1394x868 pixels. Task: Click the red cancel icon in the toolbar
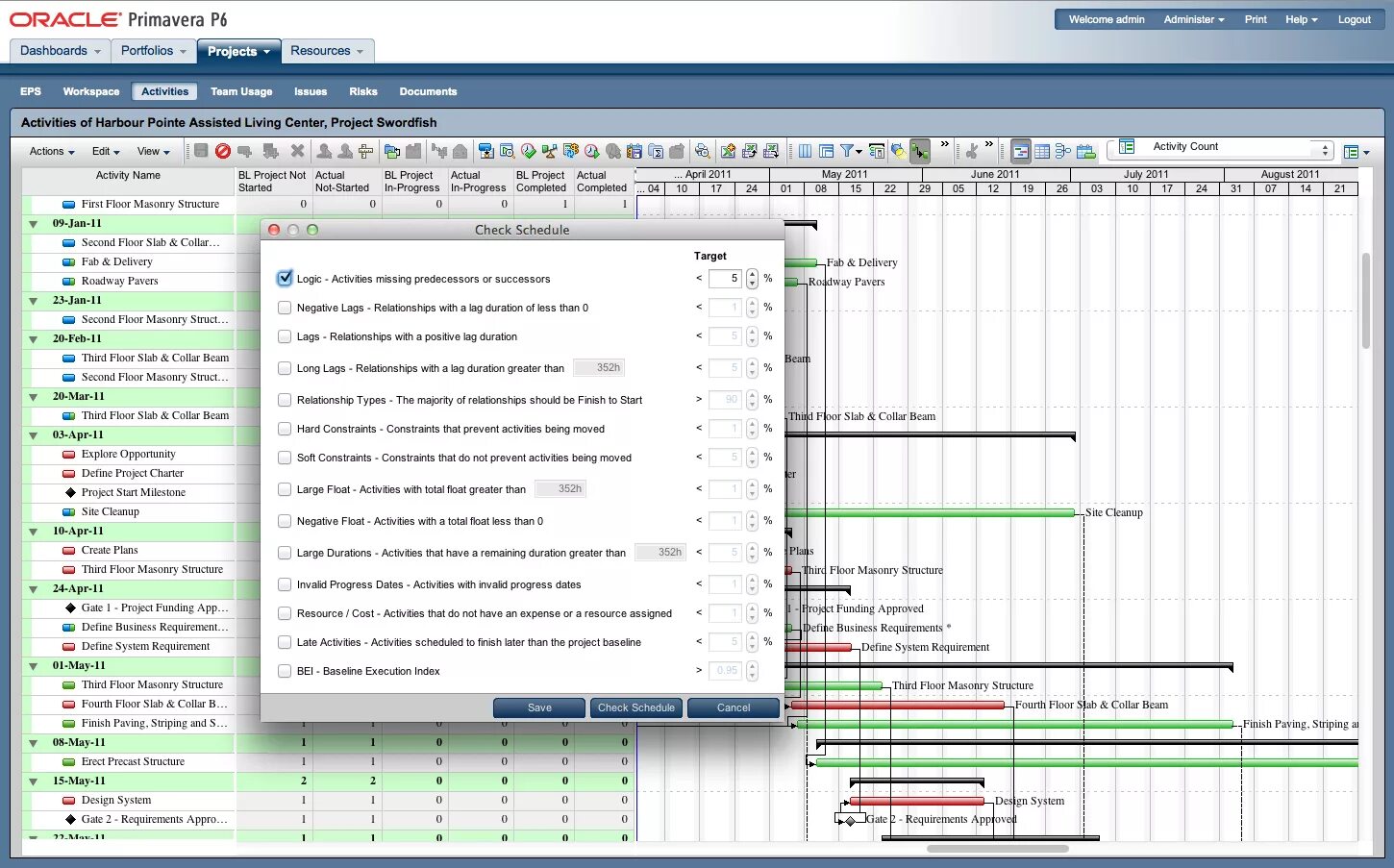[x=223, y=151]
